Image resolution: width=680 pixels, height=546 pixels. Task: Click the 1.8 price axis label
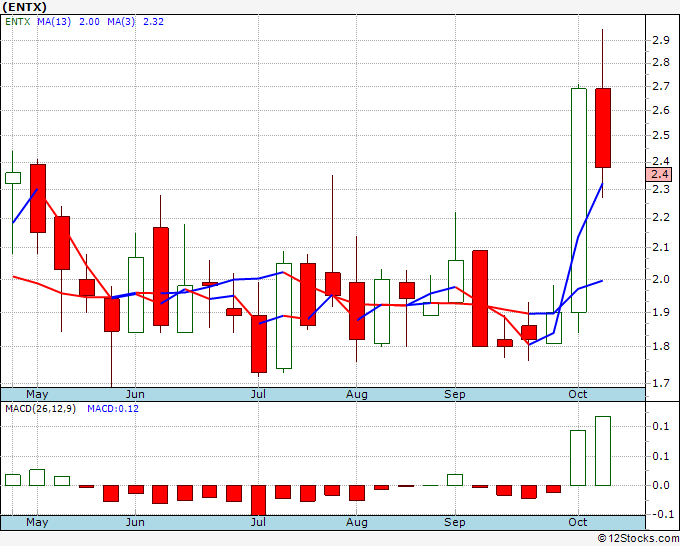661,346
